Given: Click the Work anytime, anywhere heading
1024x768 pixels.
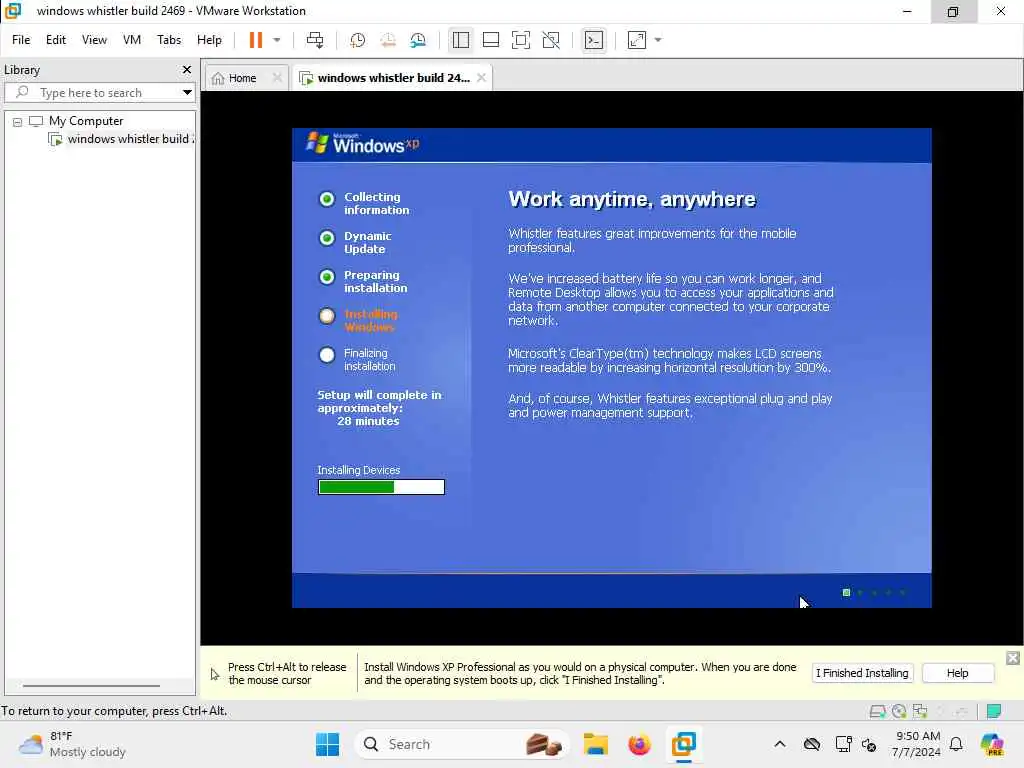Looking at the screenshot, I should tap(632, 199).
